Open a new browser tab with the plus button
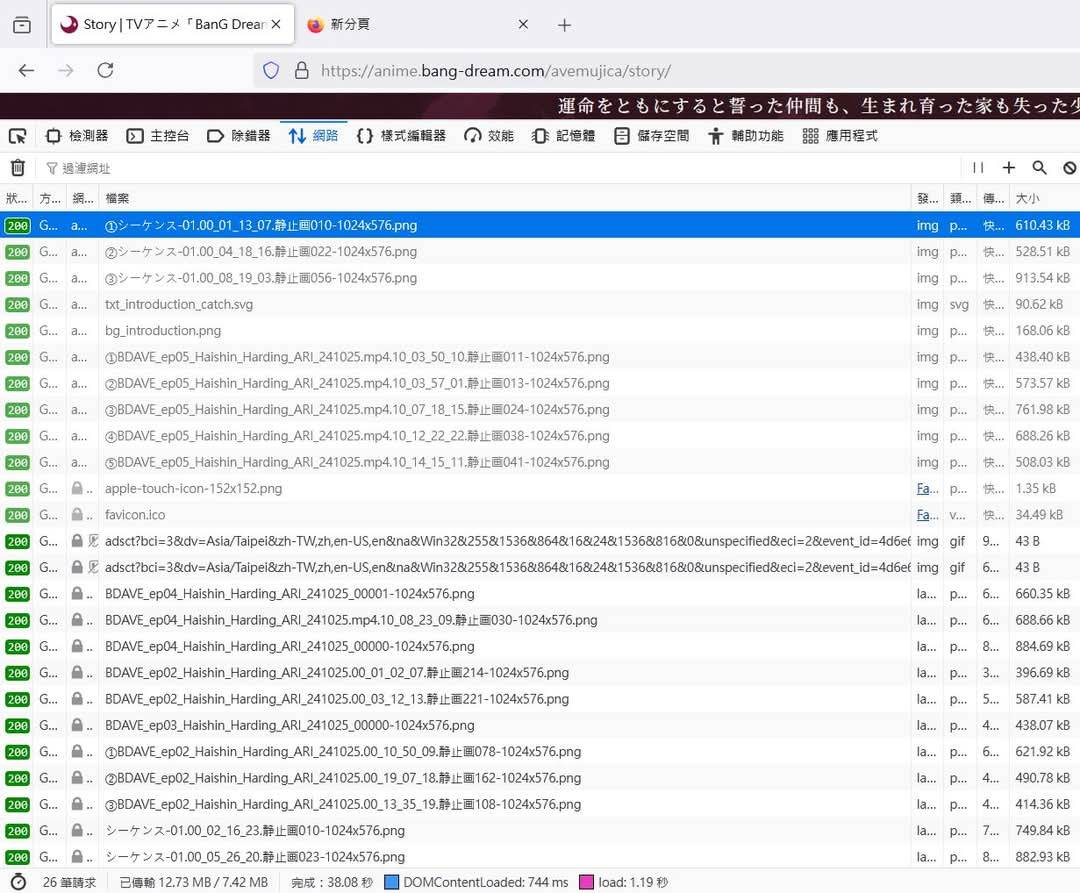This screenshot has height=893, width=1080. tap(564, 25)
